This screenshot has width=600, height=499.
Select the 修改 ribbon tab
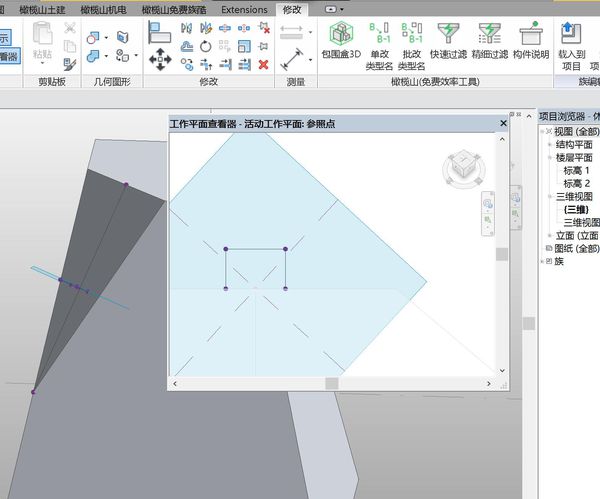(x=292, y=10)
